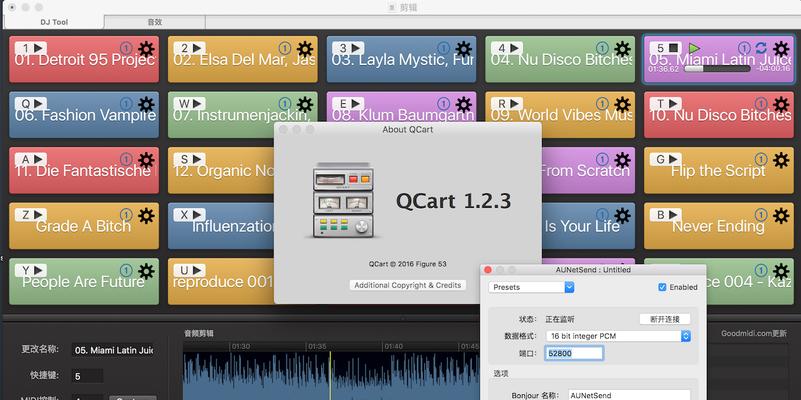Click the 更改名称 name field

pyautogui.click(x=113, y=350)
